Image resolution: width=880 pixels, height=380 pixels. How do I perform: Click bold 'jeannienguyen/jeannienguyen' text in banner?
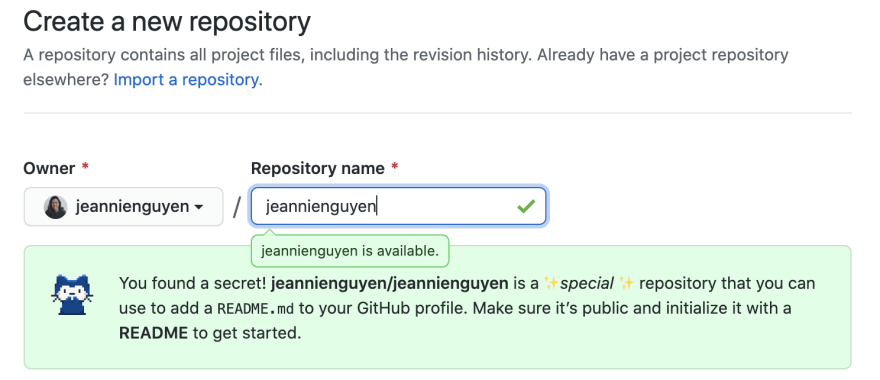tap(389, 283)
